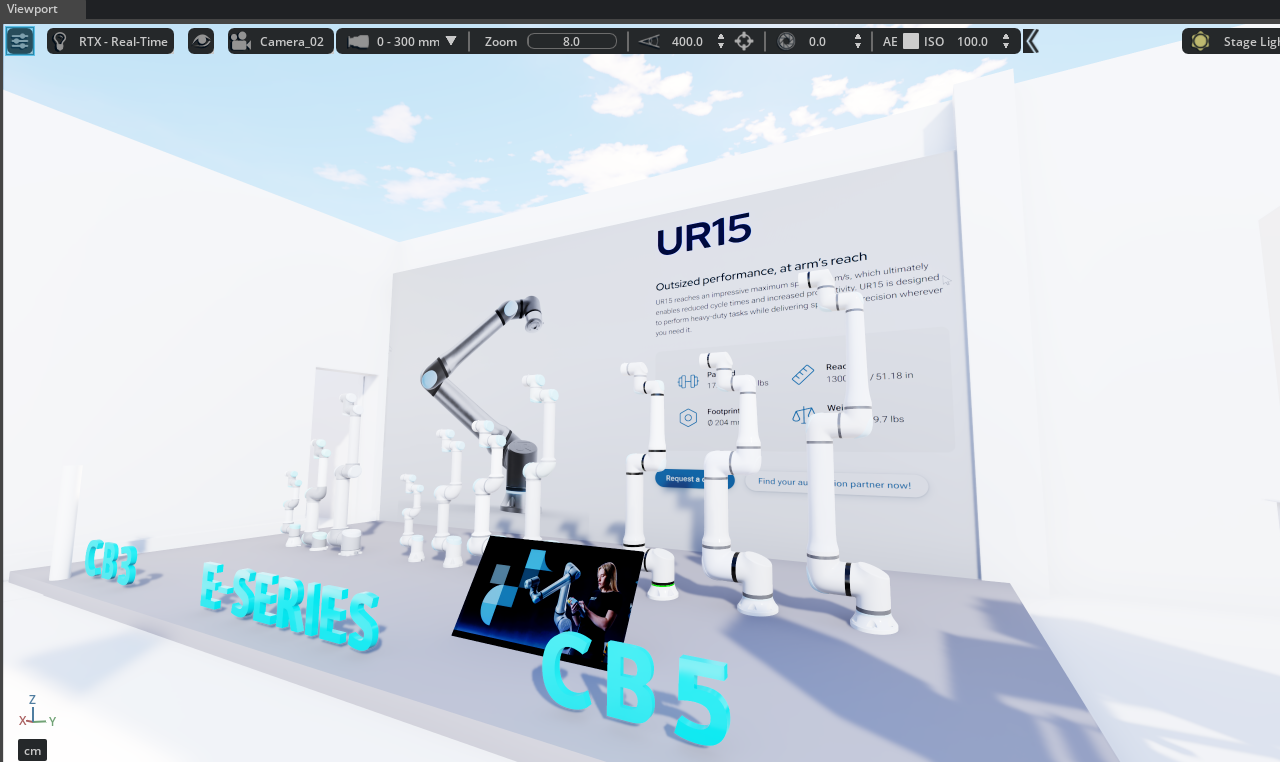Click the ISO value field 100.0

[972, 41]
